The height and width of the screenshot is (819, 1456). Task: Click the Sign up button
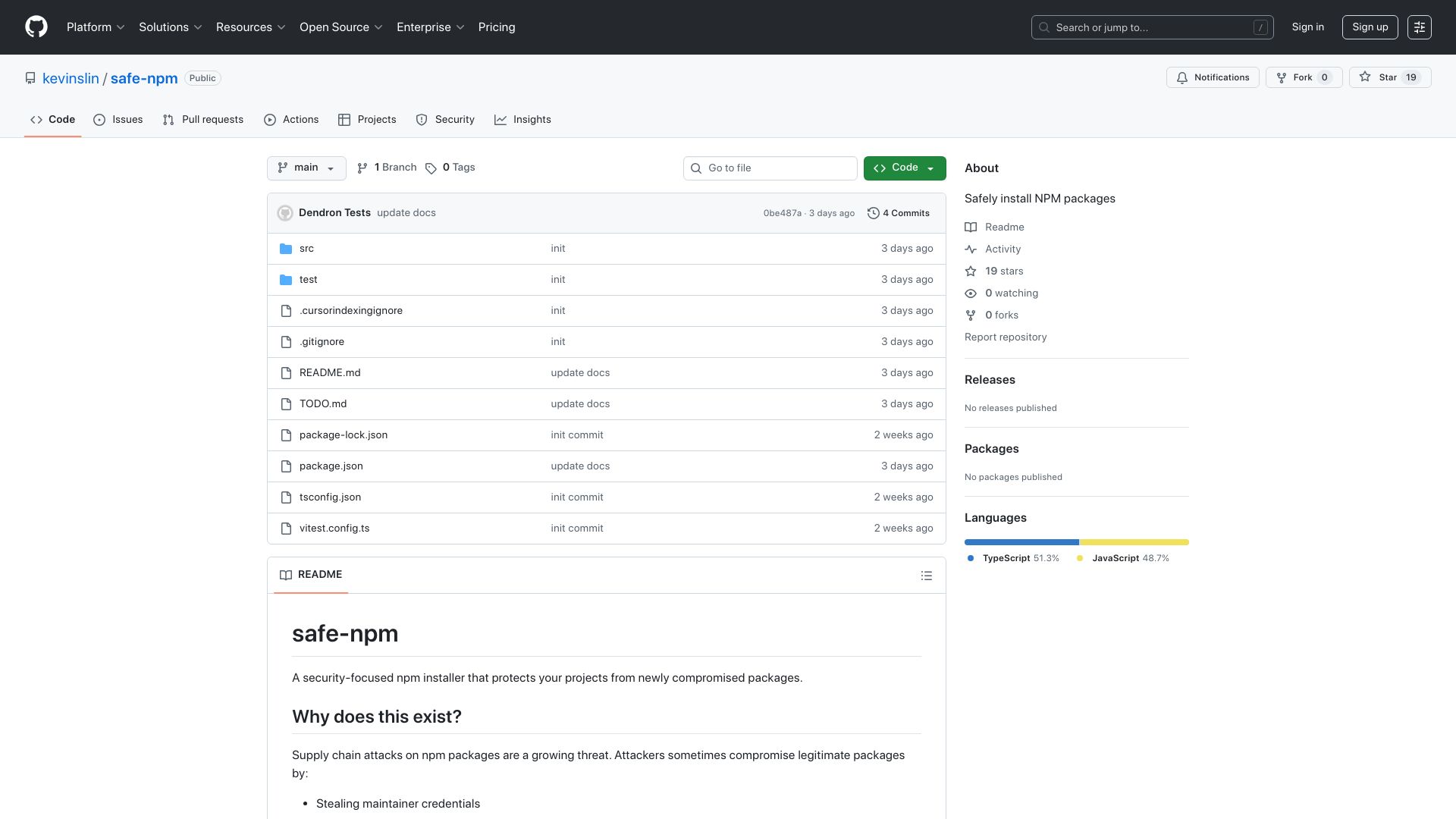click(x=1370, y=27)
